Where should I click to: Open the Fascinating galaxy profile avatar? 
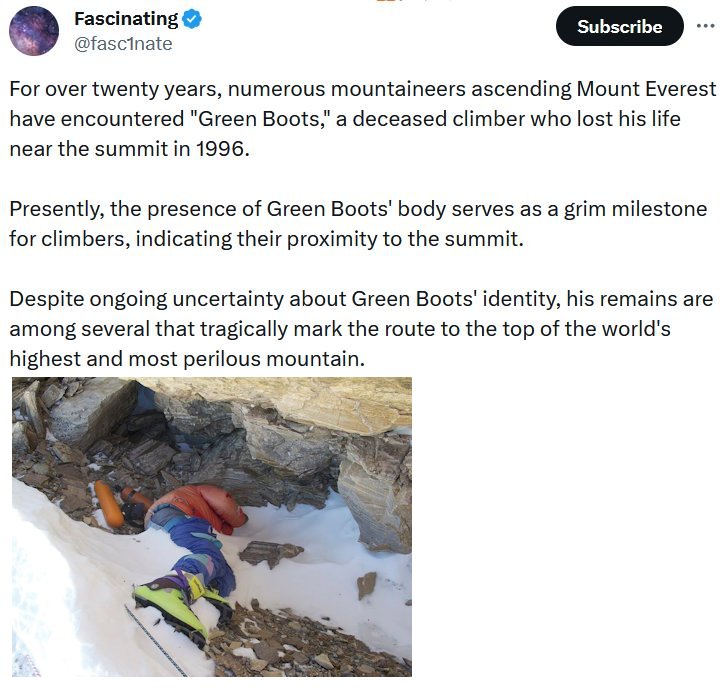click(x=34, y=31)
